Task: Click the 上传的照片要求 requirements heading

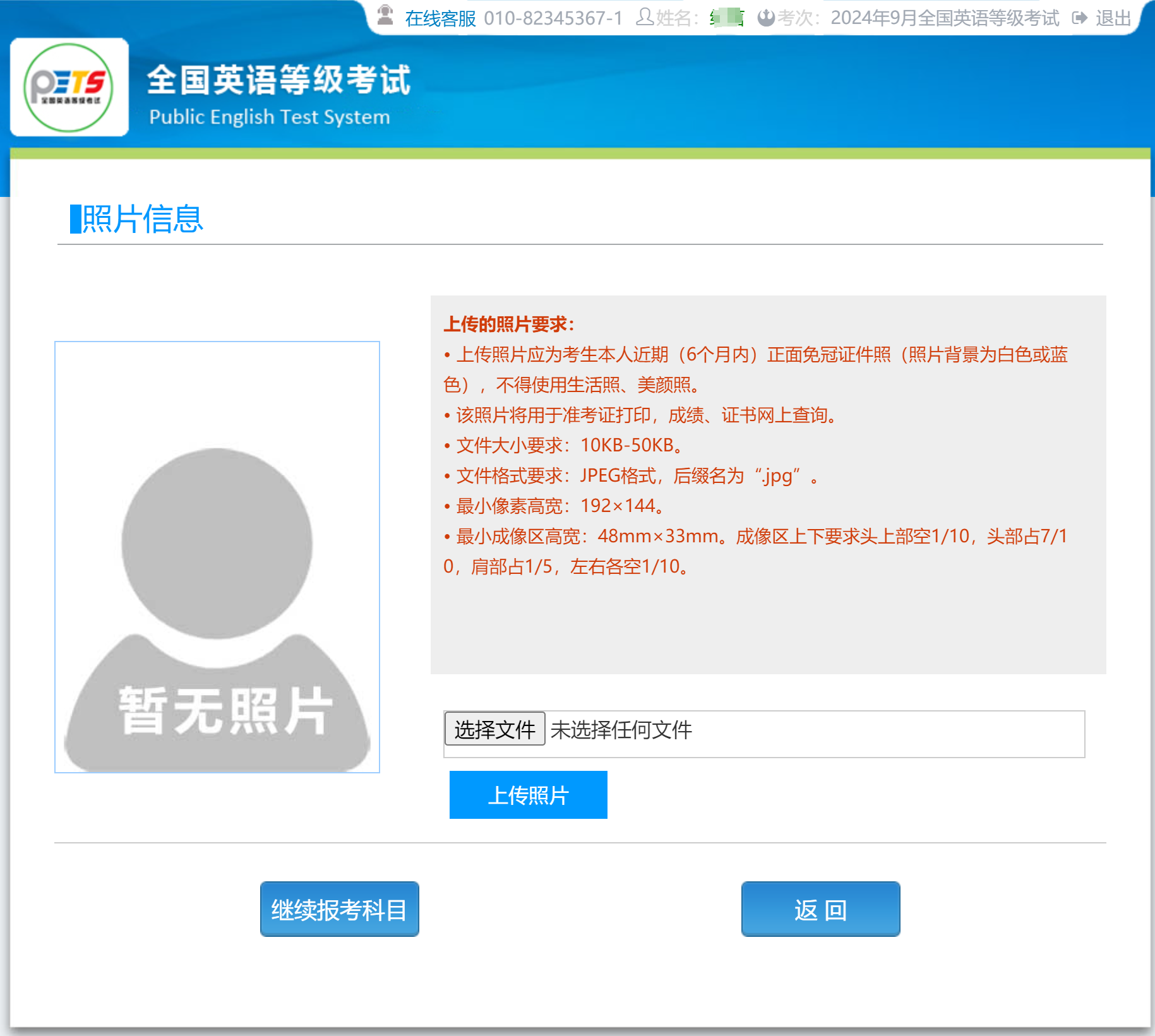Action: (508, 324)
